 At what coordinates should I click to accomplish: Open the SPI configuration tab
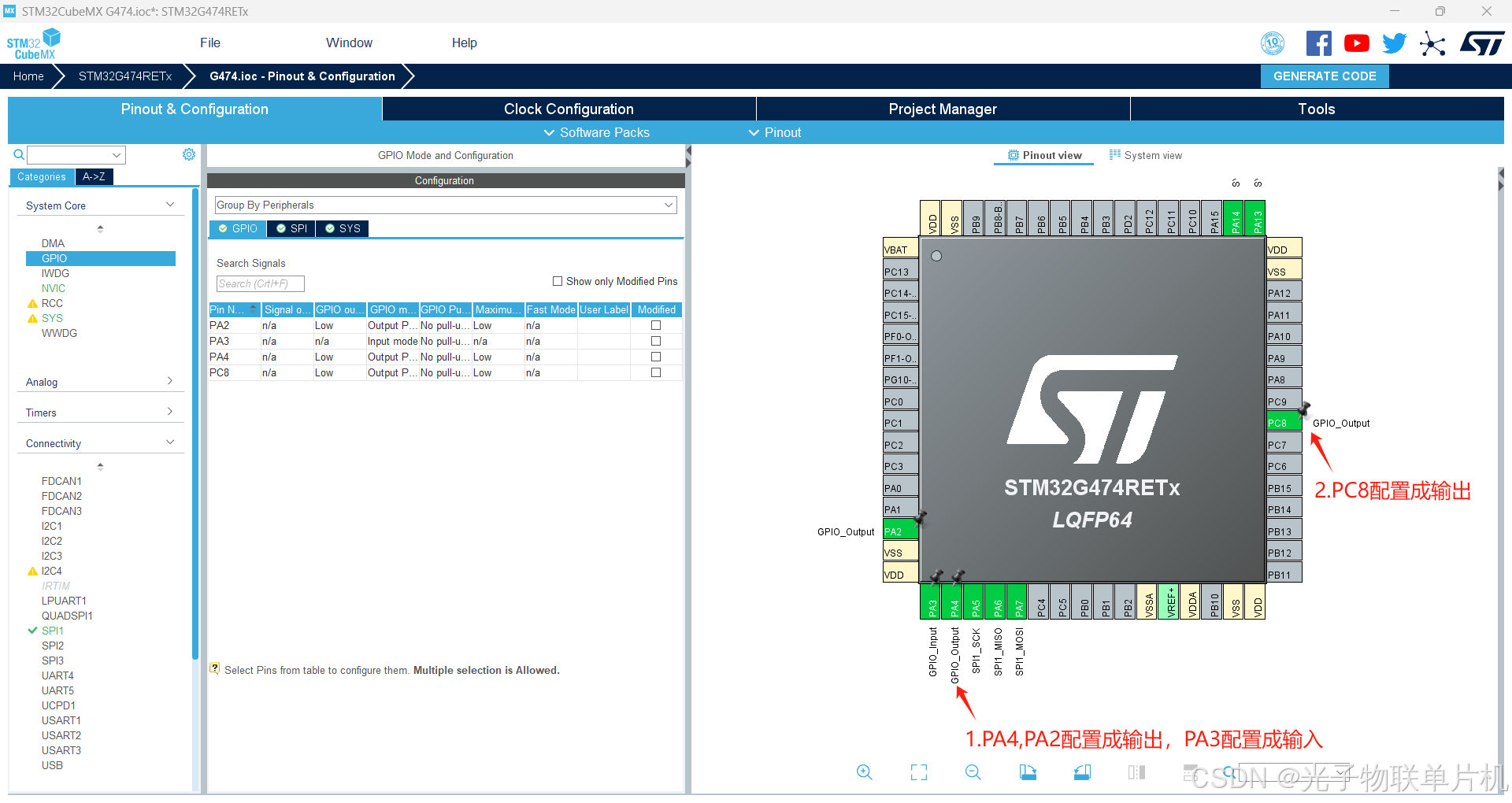(x=291, y=228)
